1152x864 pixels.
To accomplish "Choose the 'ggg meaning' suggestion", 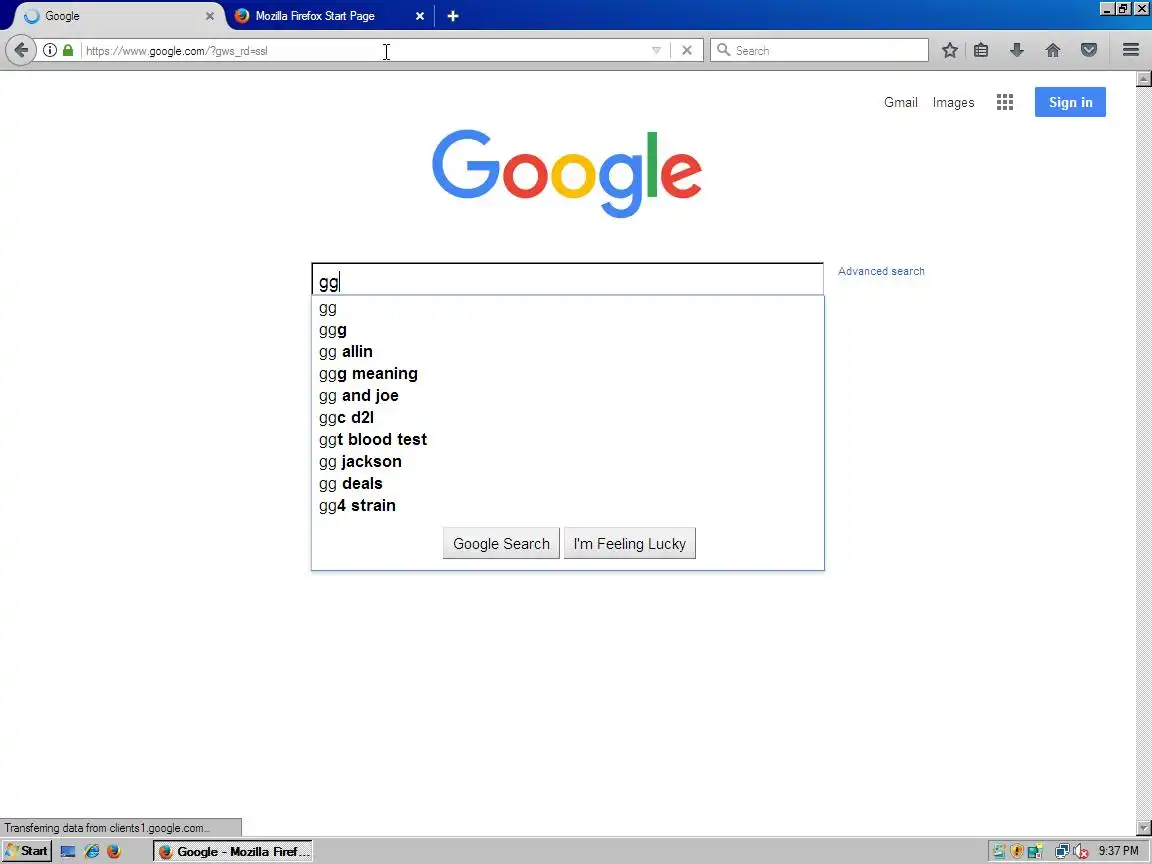I will [567, 374].
